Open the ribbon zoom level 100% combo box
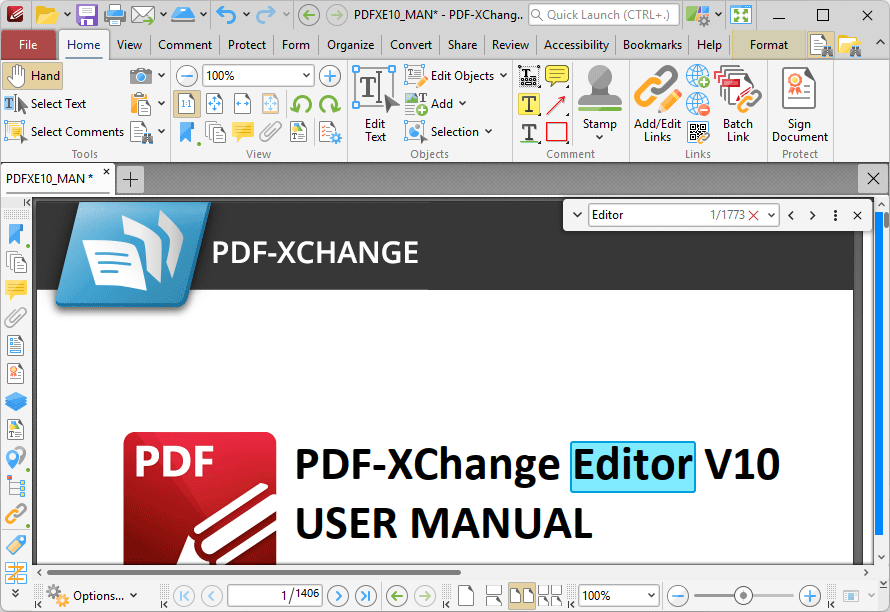890x612 pixels. (258, 76)
